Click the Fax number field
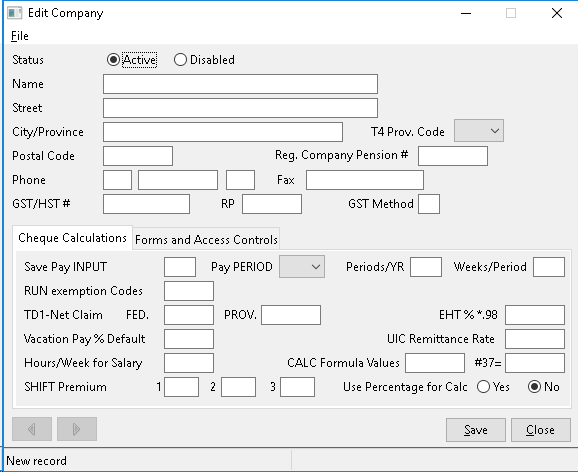This screenshot has height=472, width=578. 365,180
